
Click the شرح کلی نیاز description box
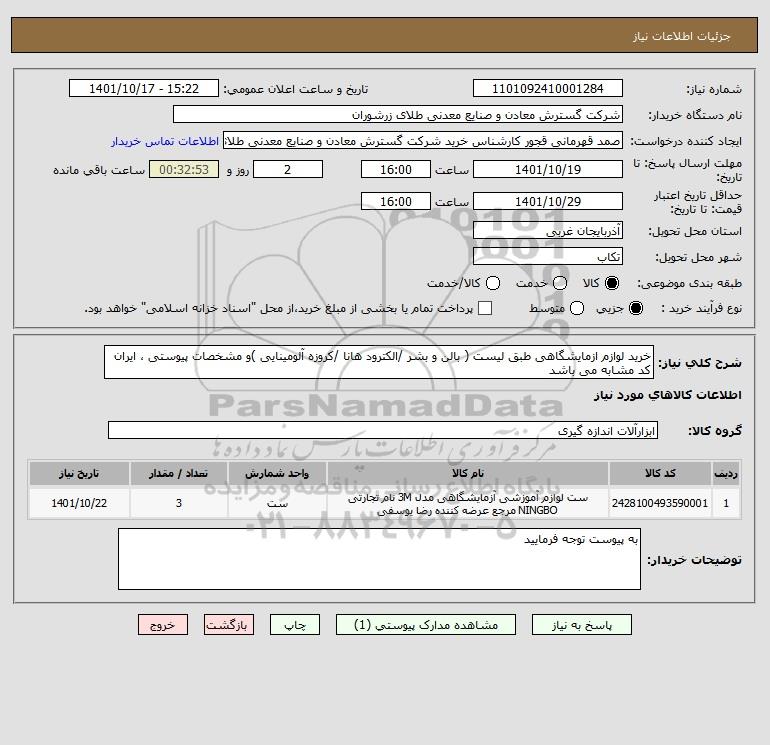tap(379, 362)
